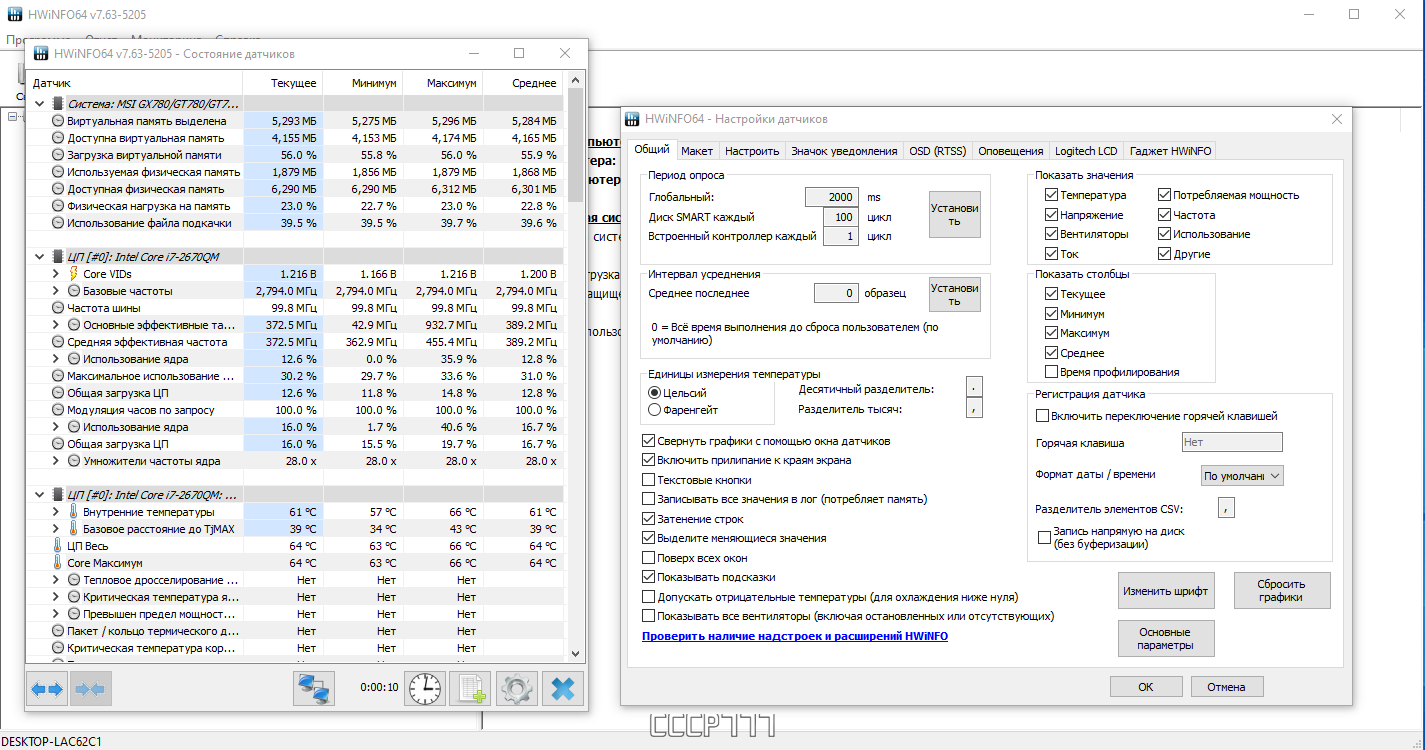Open the OSD (RTSS) tab
The image size is (1425, 750).
click(x=937, y=151)
